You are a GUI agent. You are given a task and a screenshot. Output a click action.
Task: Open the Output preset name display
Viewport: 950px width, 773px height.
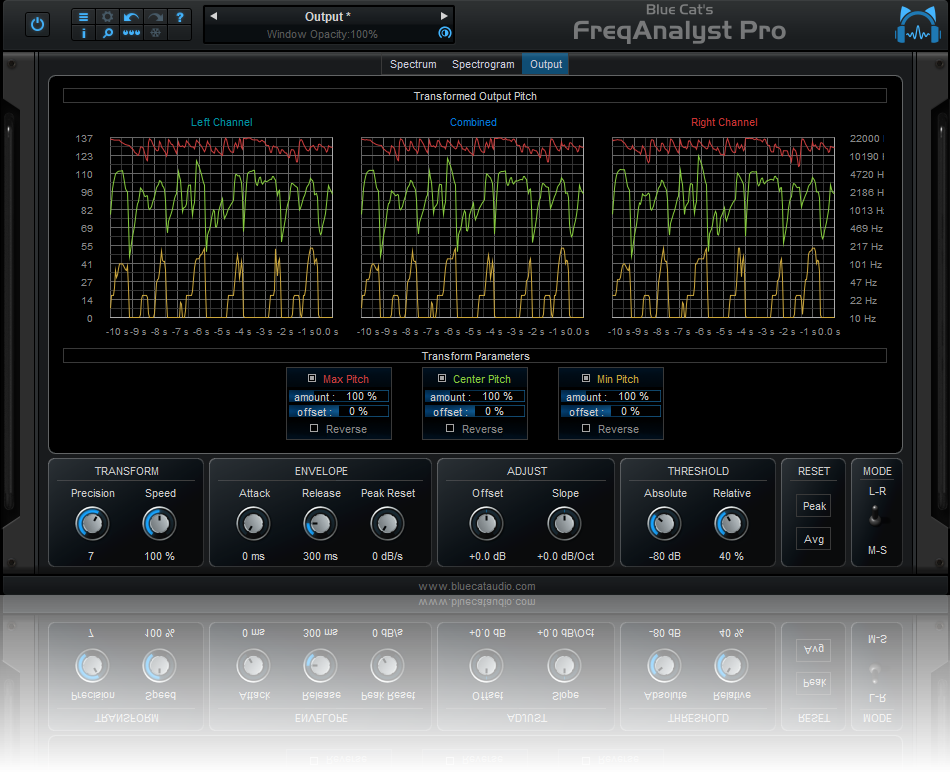(328, 17)
